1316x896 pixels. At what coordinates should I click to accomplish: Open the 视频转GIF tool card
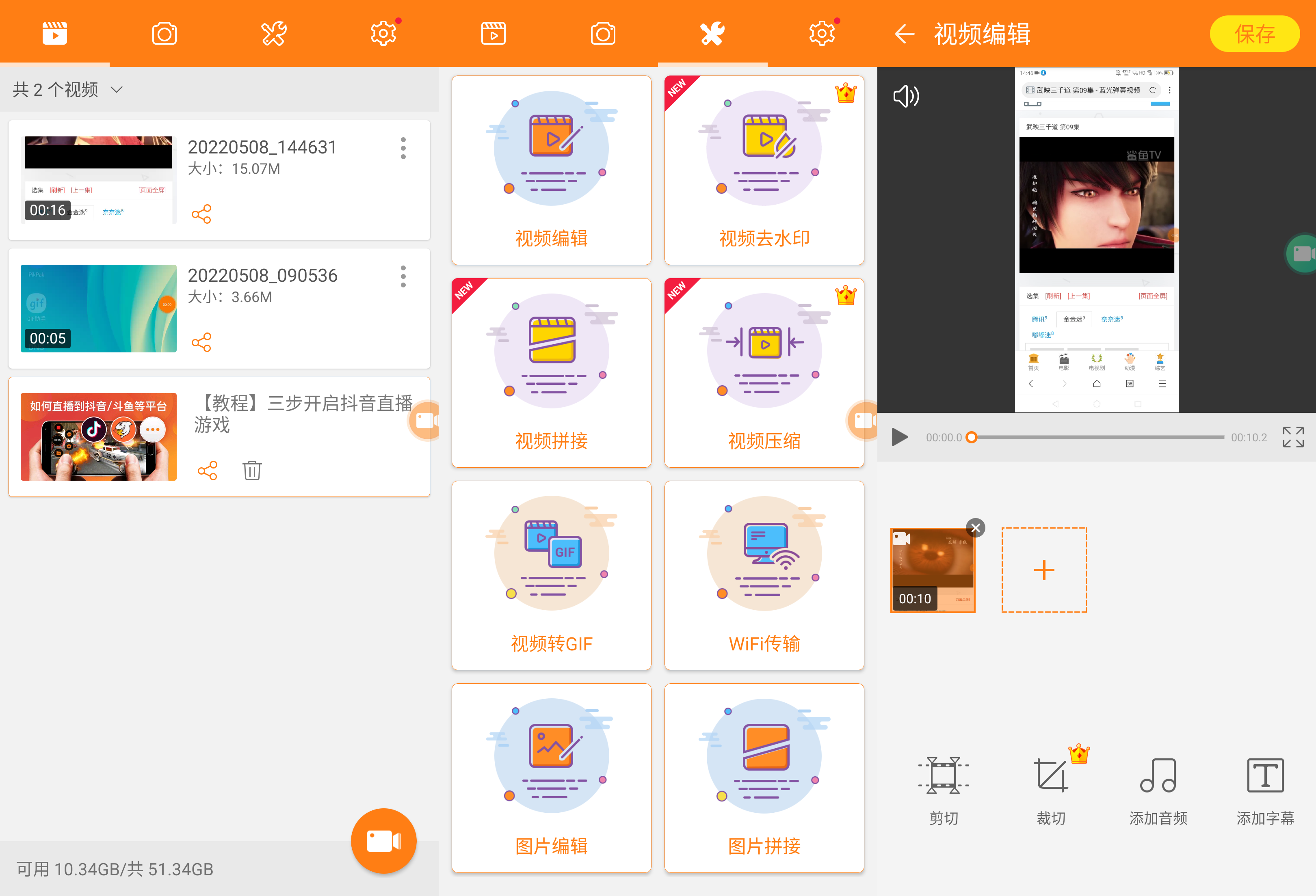(x=551, y=575)
